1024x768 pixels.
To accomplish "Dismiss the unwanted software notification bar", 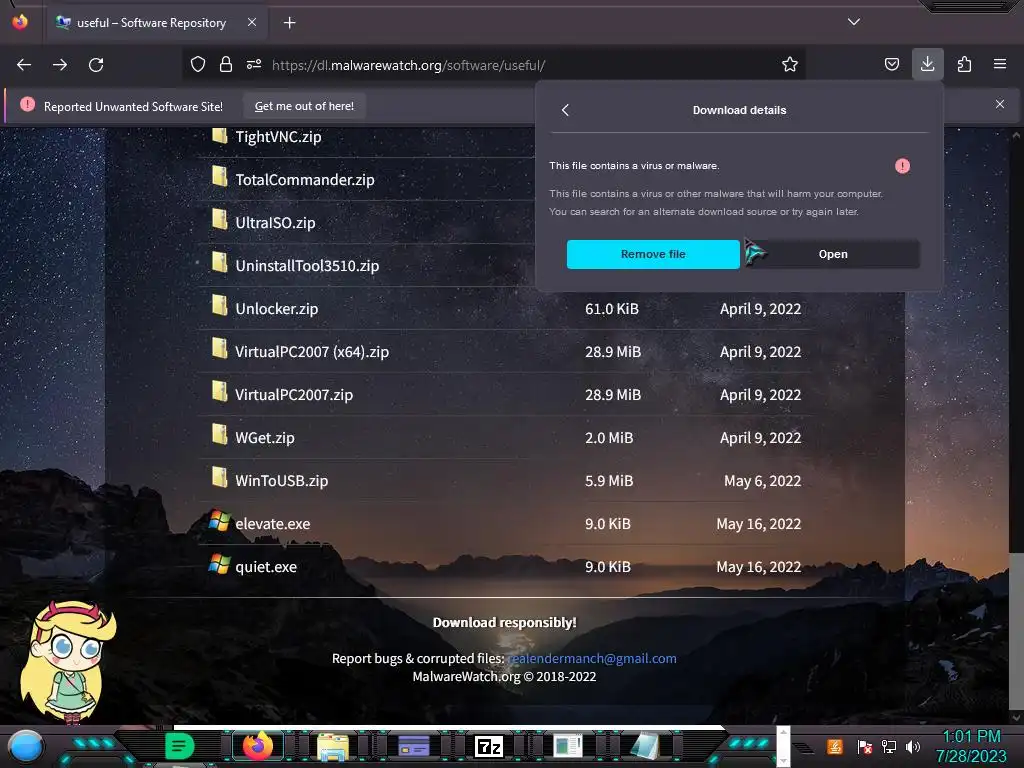I will coord(1000,104).
